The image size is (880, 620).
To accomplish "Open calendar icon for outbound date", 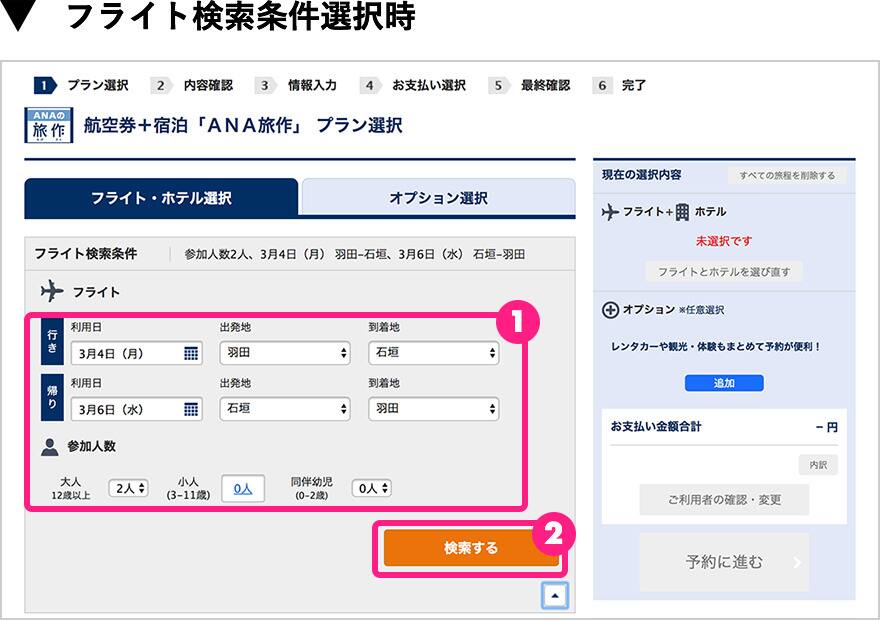I will coord(190,353).
